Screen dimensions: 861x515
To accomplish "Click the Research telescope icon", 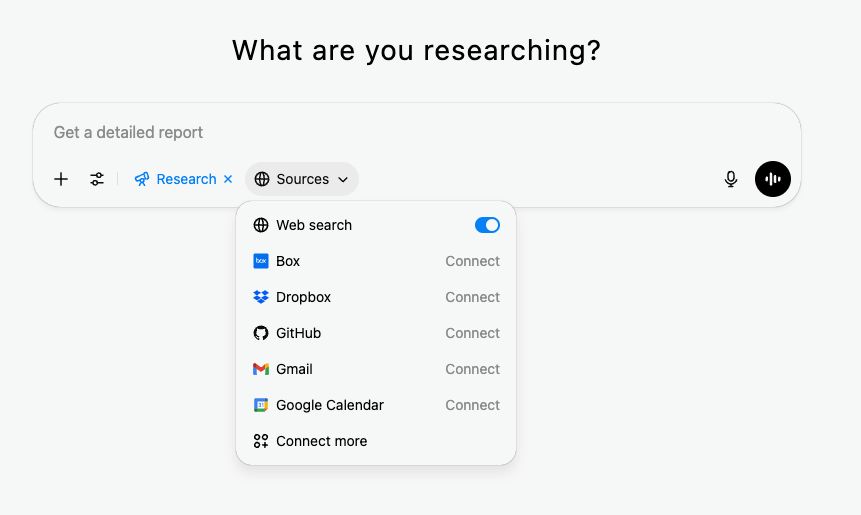I will (x=142, y=179).
